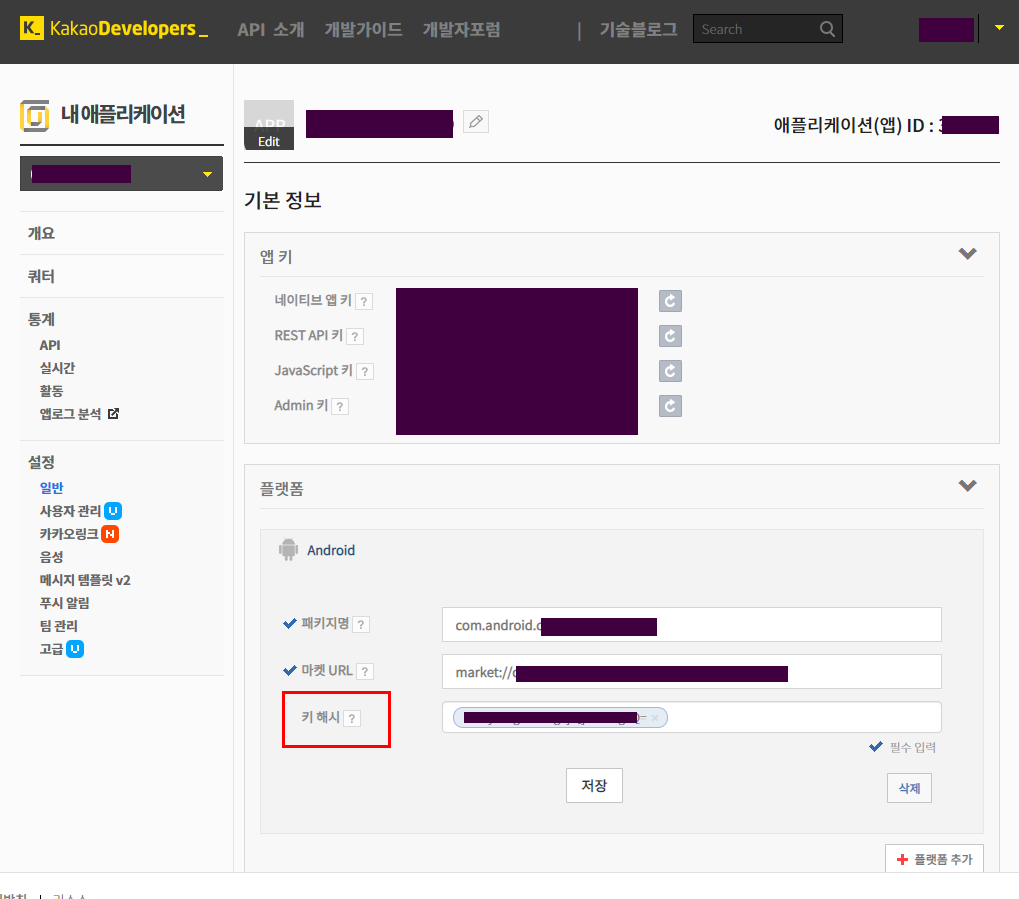Open 음성 settings
Viewport: 1019px width, 899px height.
[x=51, y=557]
